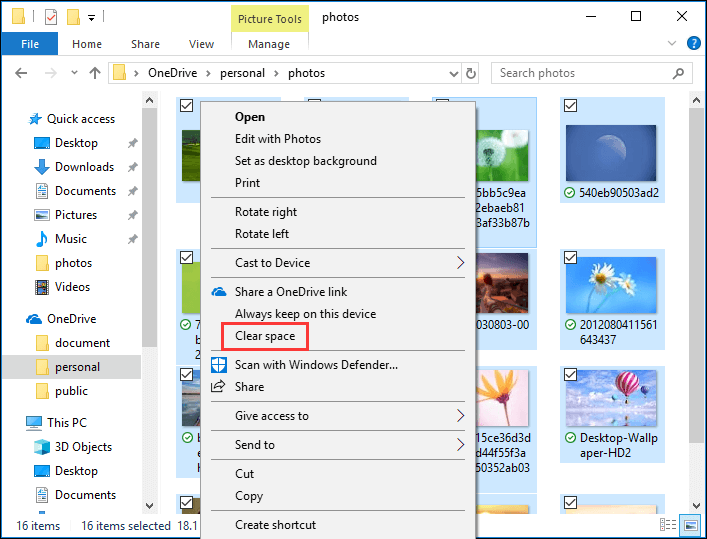Unpin Pictures using its pin icon
Viewport: 707px width, 539px height.
point(132,215)
